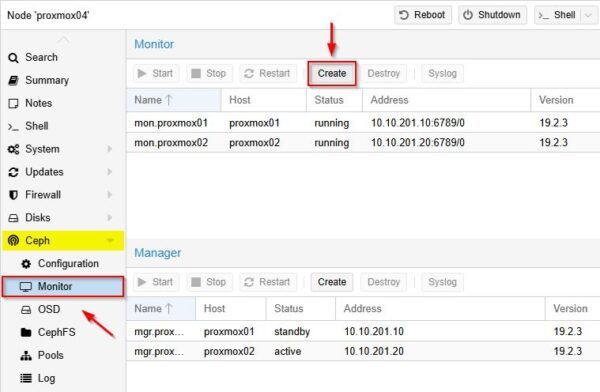
Task: Sort Monitor table by Status column
Action: pyautogui.click(x=334, y=100)
